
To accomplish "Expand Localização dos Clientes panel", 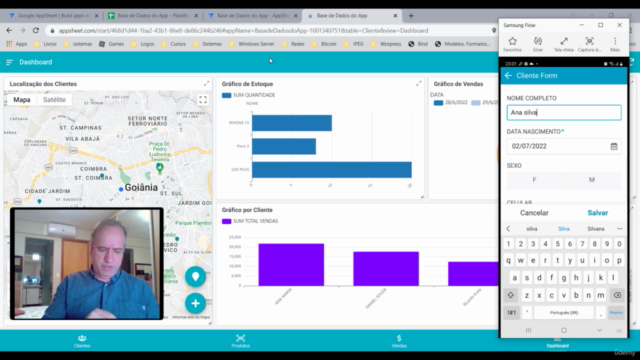I will (x=207, y=83).
